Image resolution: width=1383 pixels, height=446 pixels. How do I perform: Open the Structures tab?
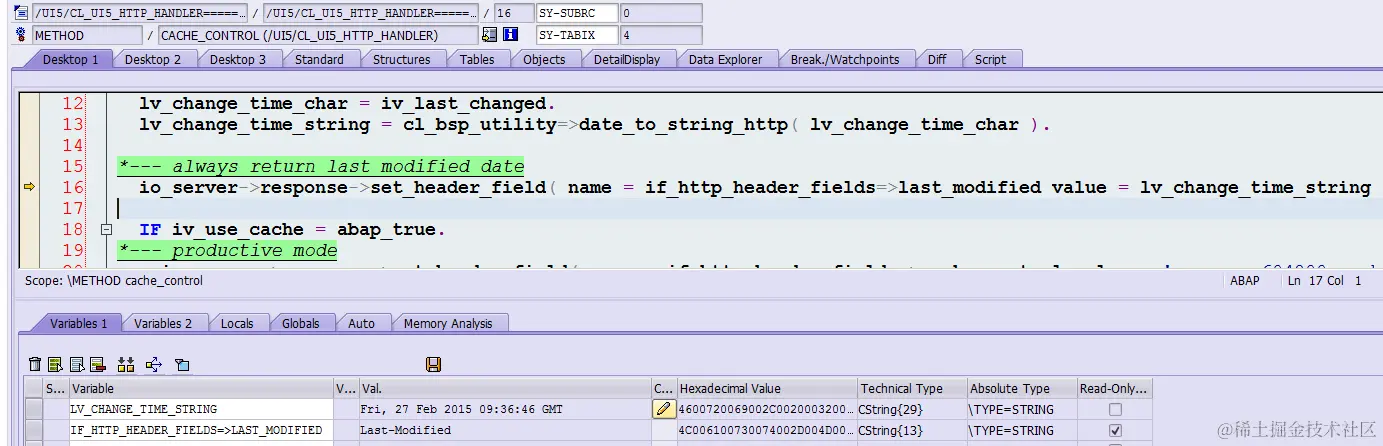tap(401, 59)
